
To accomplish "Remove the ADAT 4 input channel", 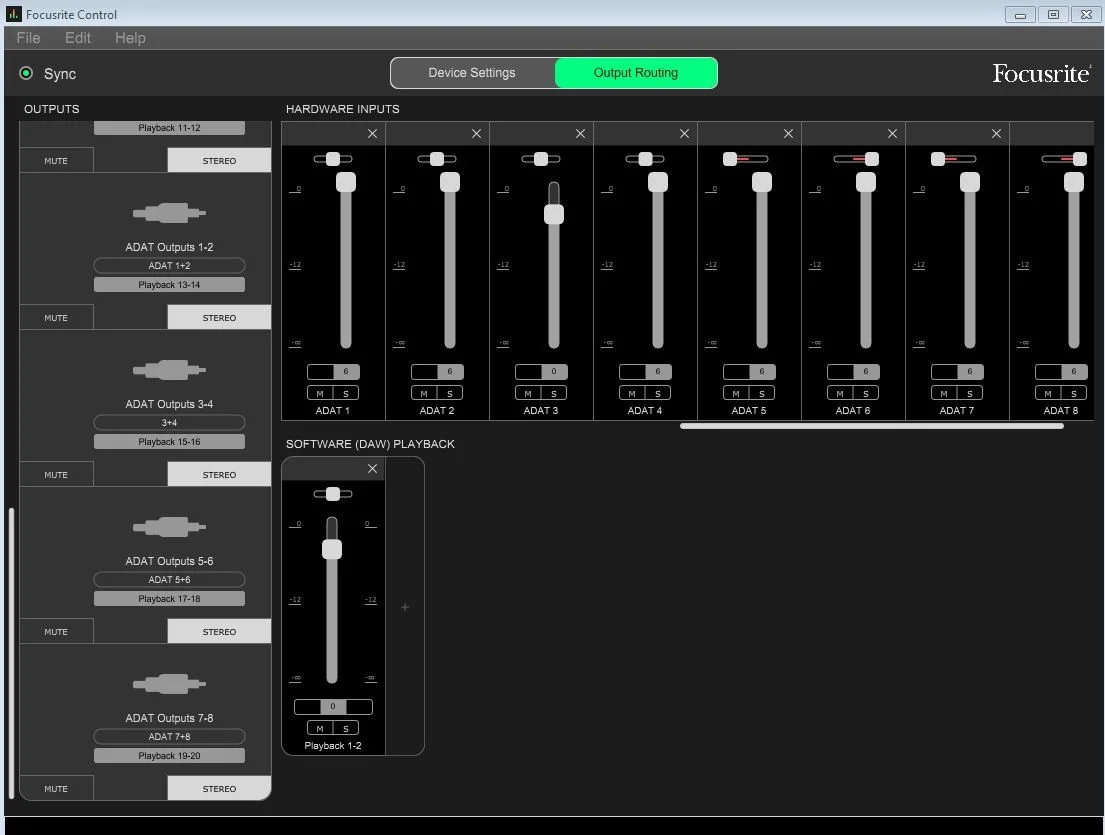I will pos(684,134).
